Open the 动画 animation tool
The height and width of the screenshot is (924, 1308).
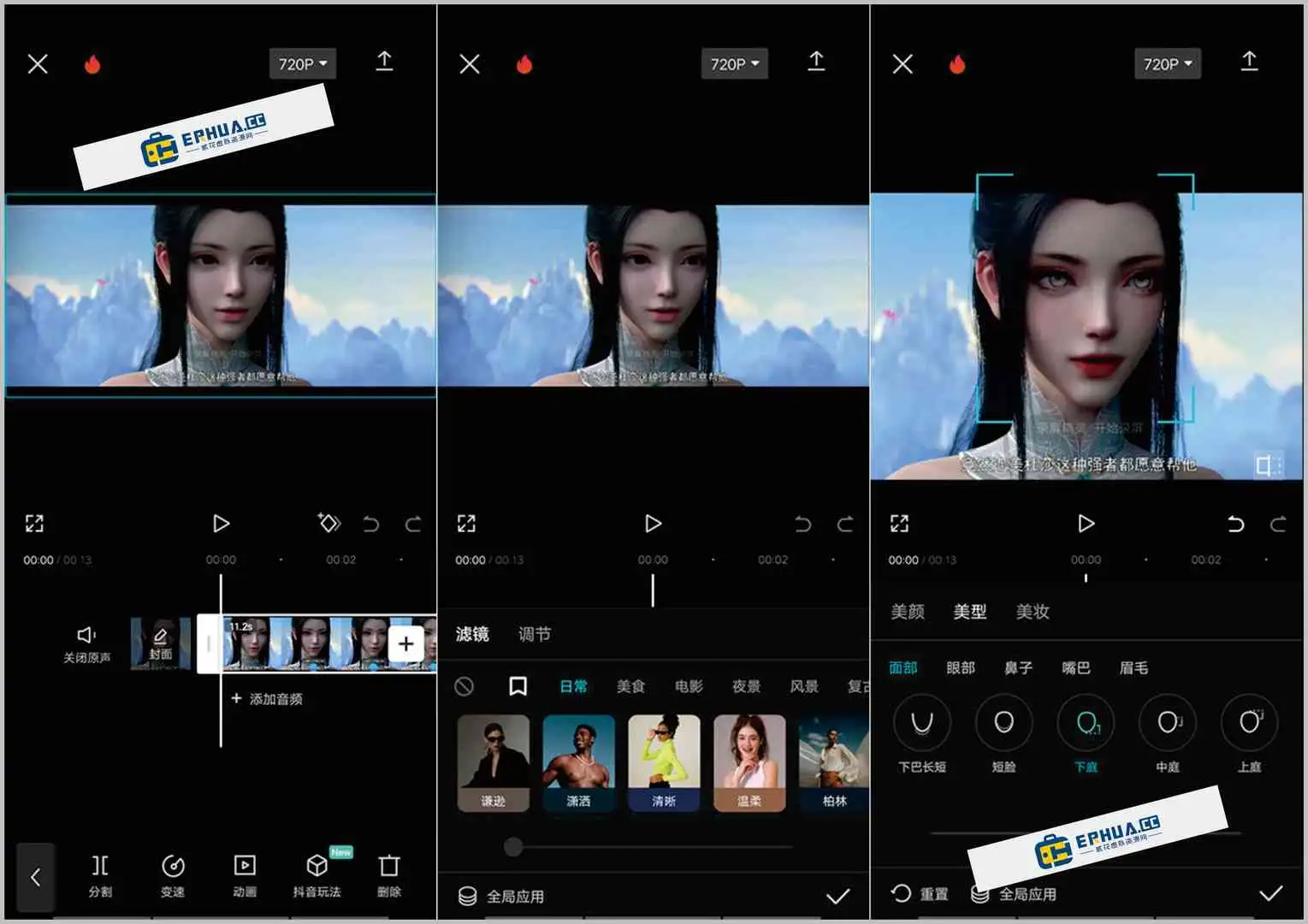(245, 874)
